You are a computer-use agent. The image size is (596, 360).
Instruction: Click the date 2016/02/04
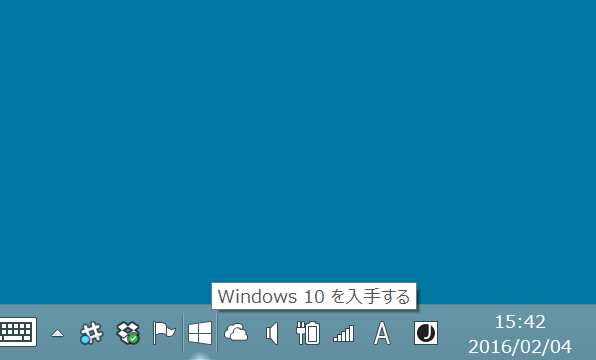tap(520, 347)
